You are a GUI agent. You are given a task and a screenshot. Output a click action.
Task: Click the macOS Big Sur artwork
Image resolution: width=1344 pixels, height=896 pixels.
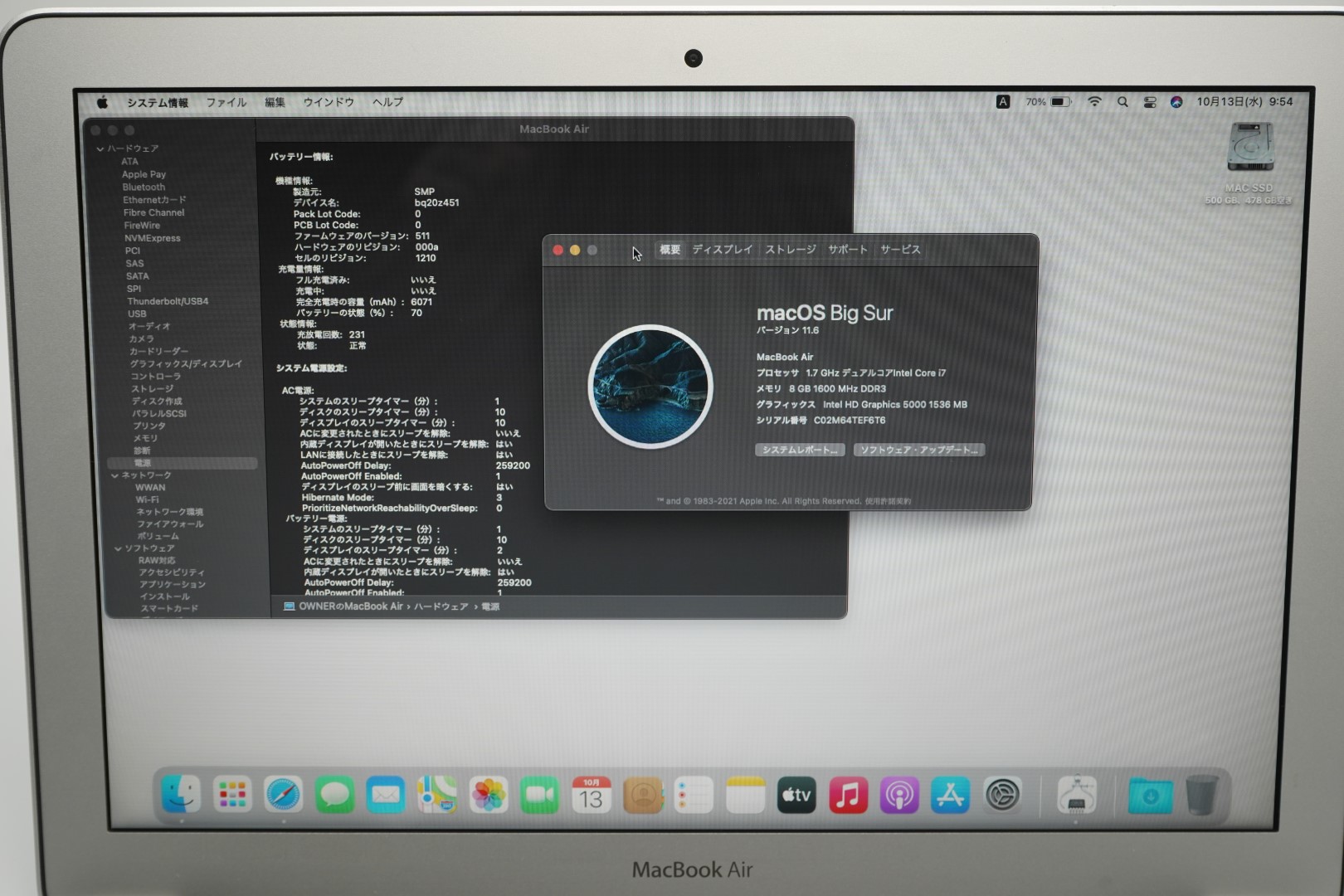click(650, 387)
